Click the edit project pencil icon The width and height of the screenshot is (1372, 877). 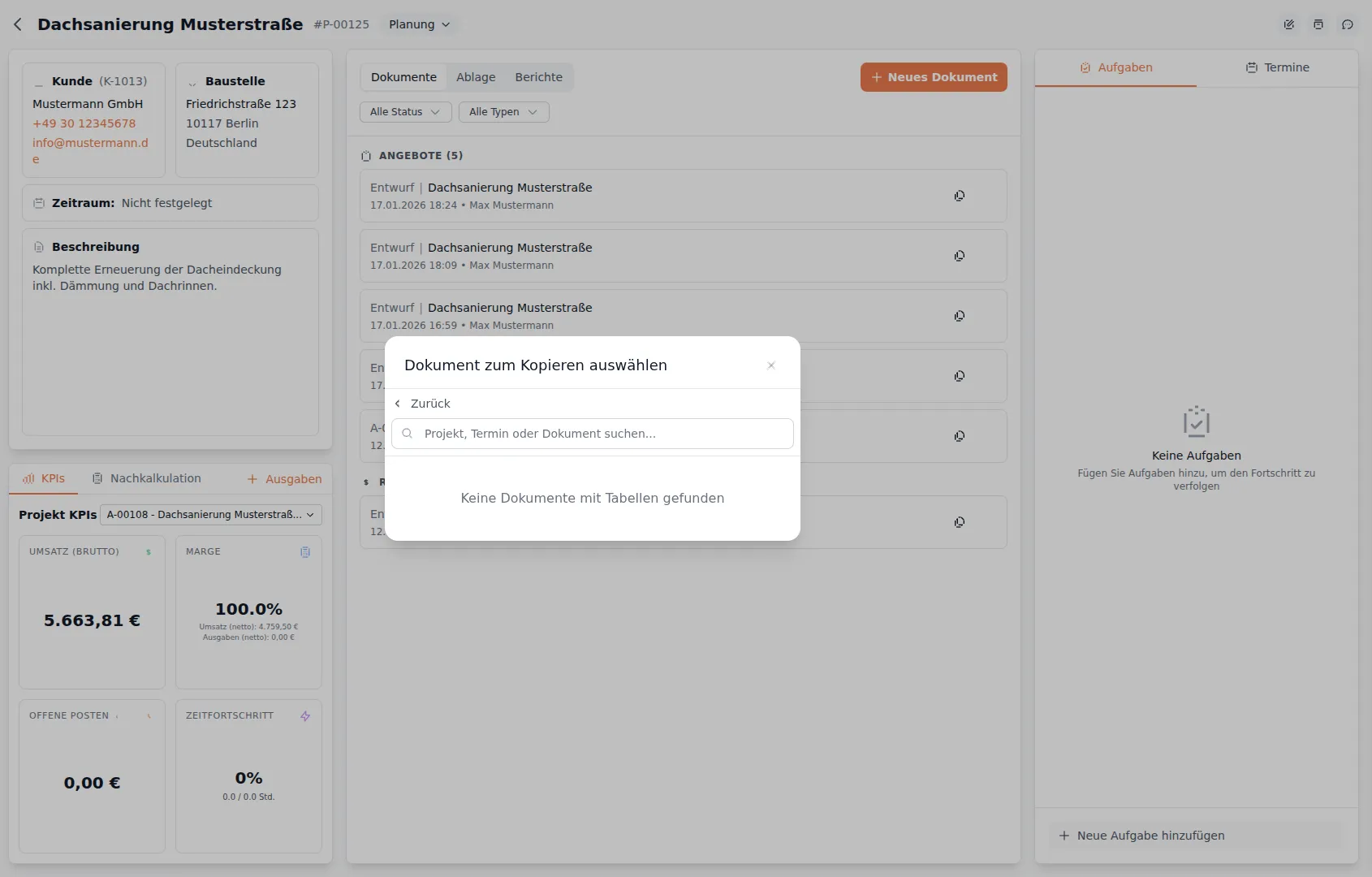point(1288,24)
